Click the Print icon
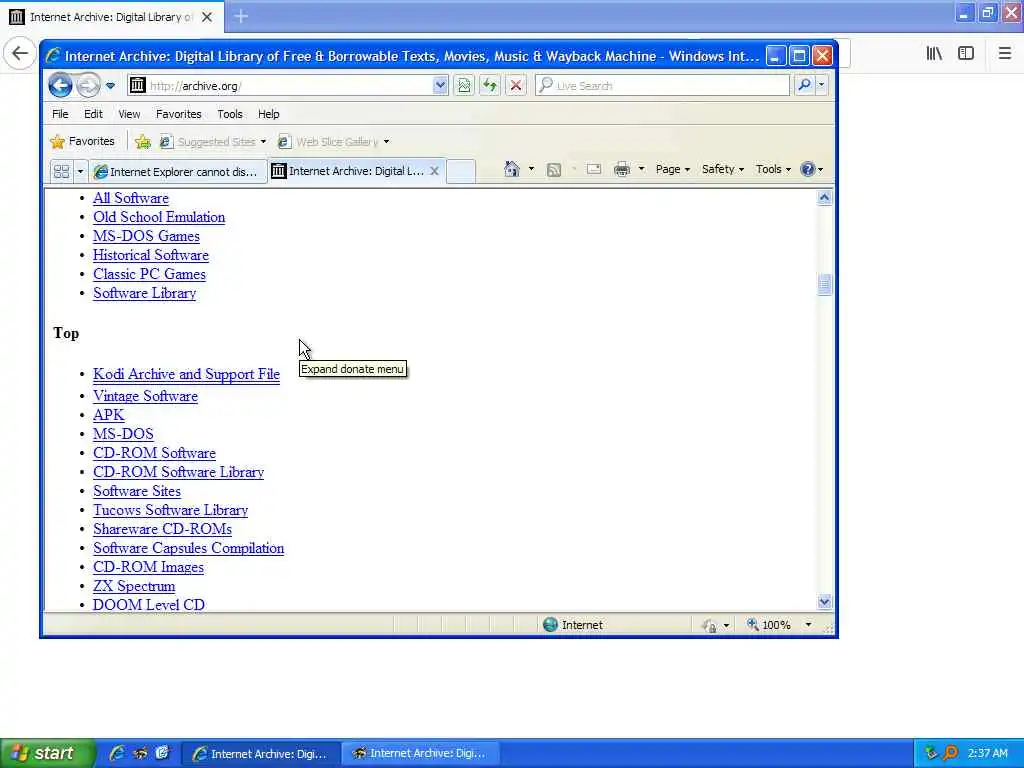This screenshot has width=1024, height=768. (x=622, y=169)
